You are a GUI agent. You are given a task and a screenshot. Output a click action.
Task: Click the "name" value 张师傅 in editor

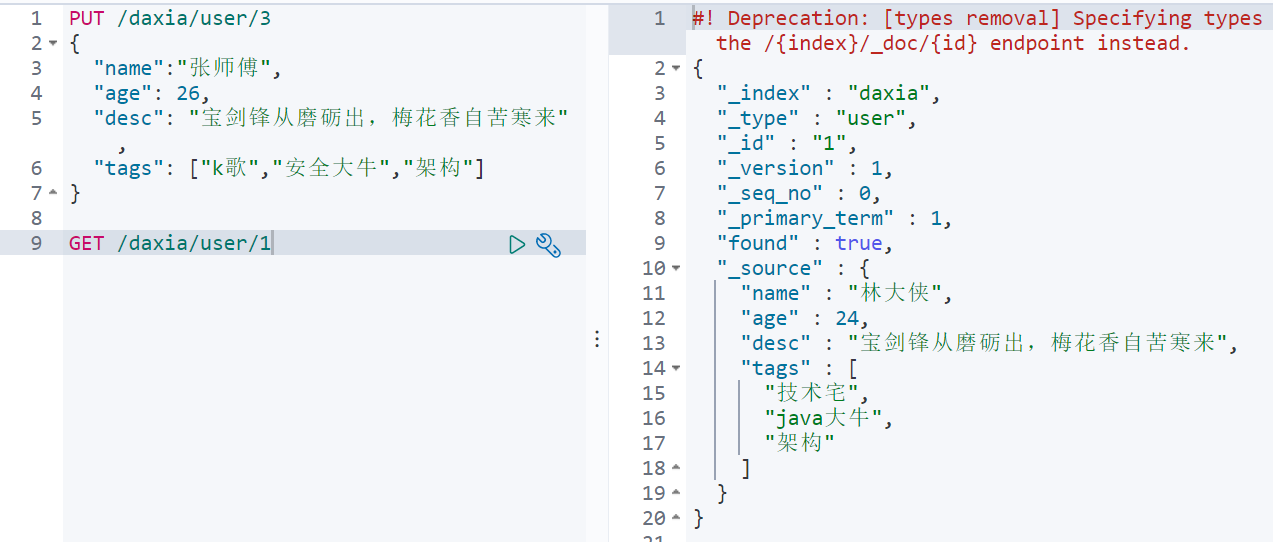230,69
